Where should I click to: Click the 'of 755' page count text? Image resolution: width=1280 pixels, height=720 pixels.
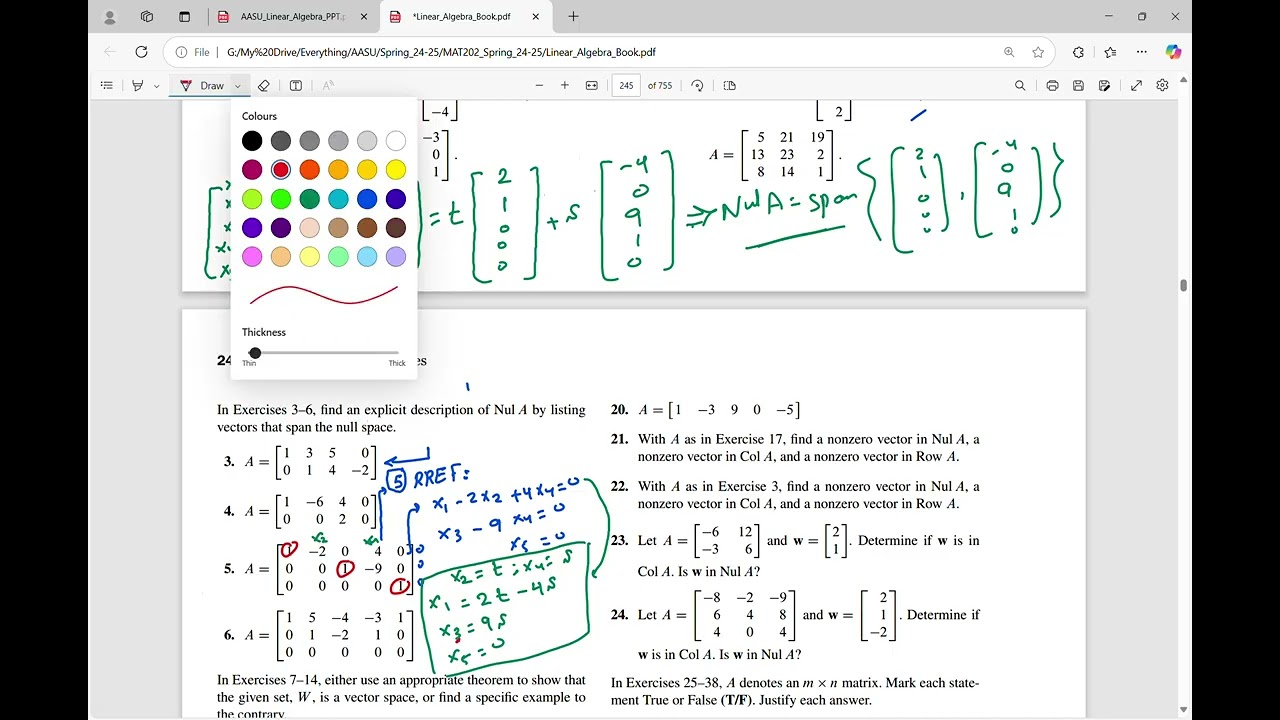click(x=660, y=86)
